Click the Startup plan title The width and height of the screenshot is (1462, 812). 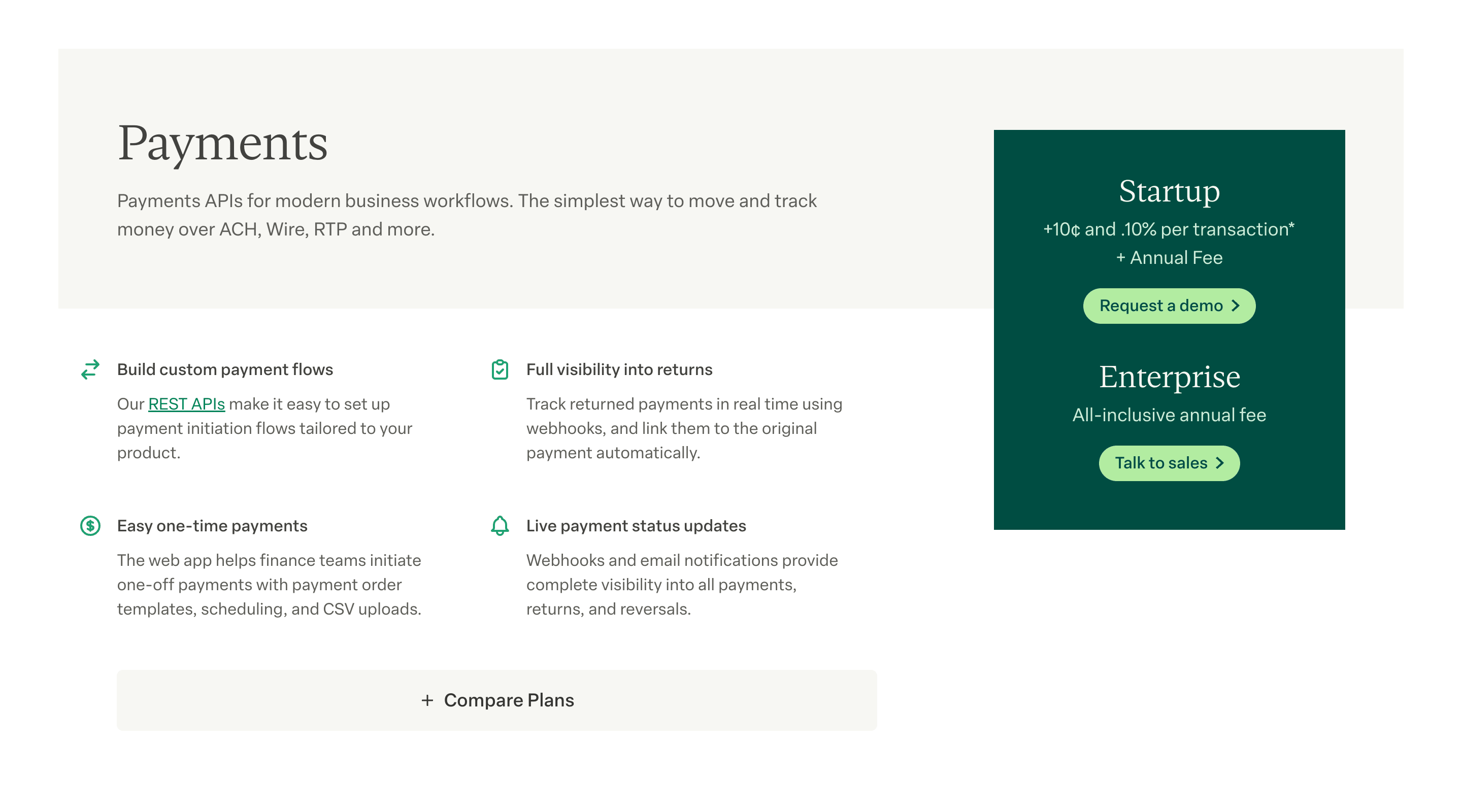coord(1169,191)
